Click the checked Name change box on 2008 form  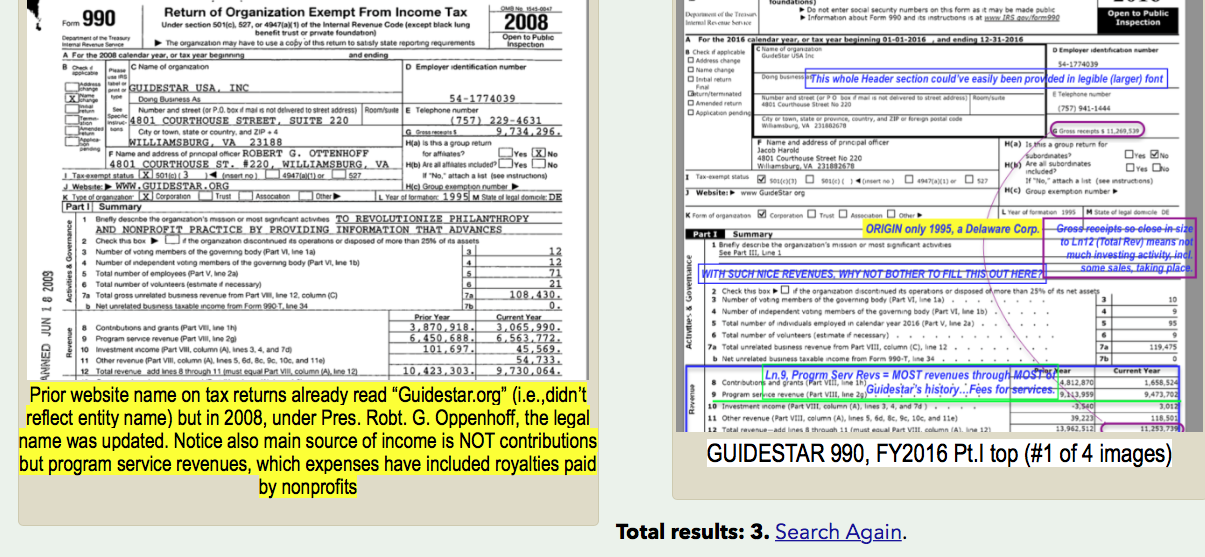(71, 99)
